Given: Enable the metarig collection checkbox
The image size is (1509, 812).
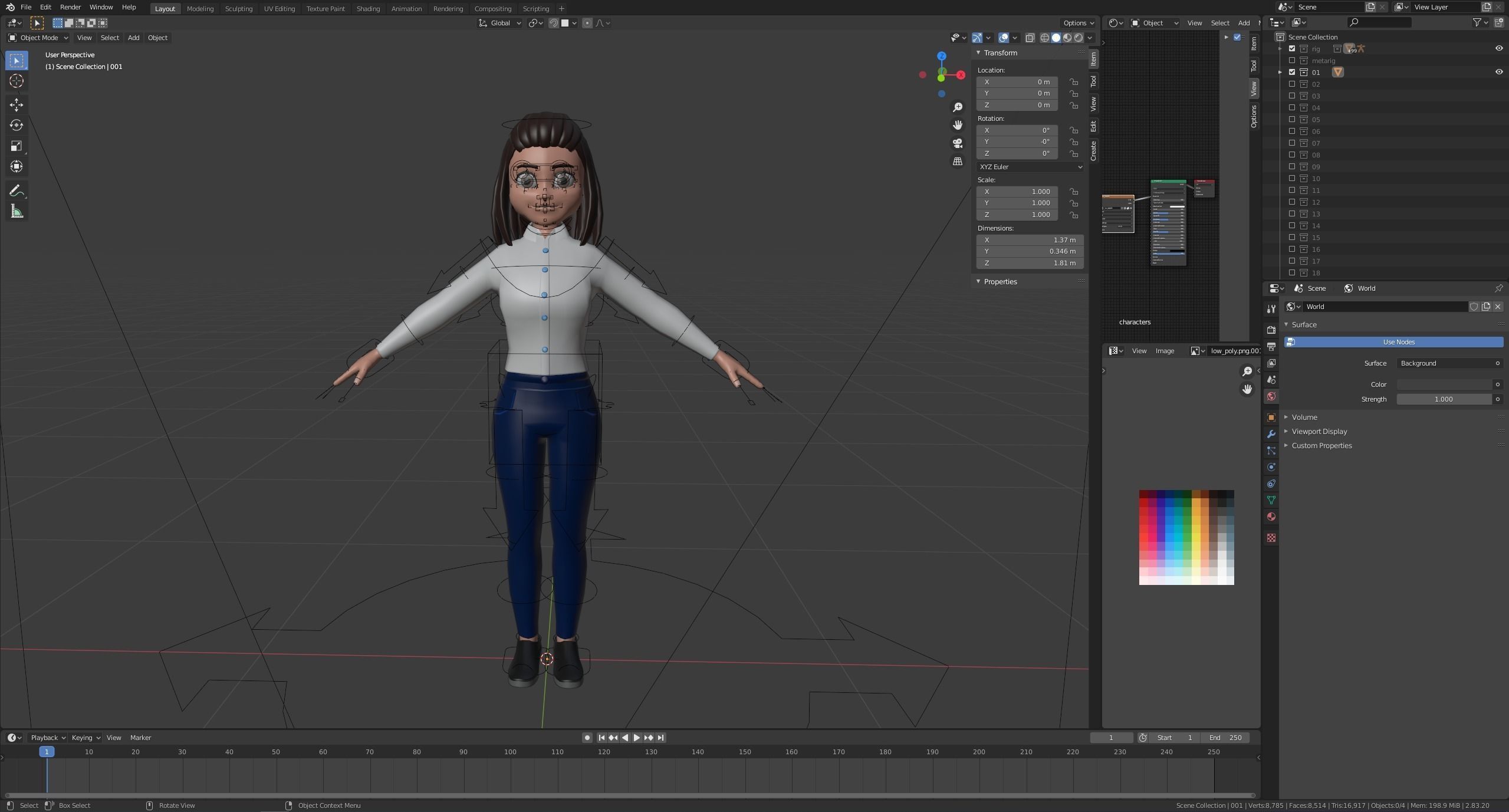Looking at the screenshot, I should [1292, 60].
